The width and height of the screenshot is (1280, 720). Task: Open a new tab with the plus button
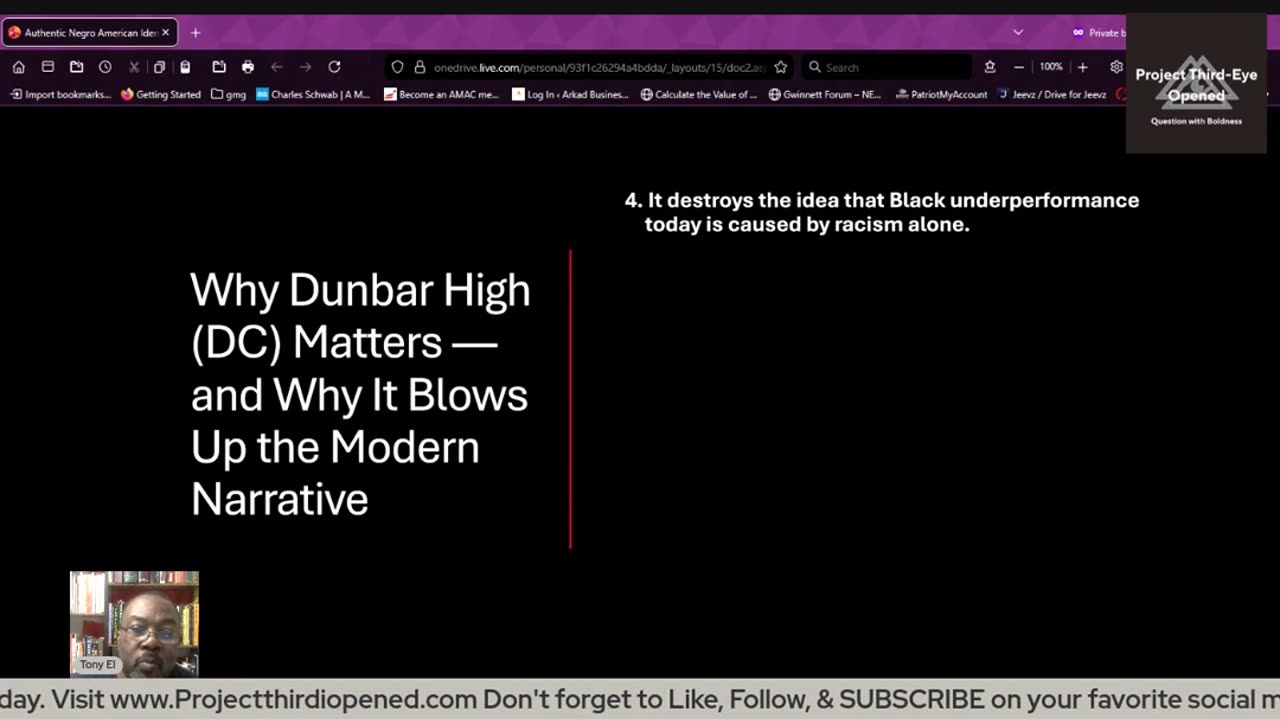[195, 32]
